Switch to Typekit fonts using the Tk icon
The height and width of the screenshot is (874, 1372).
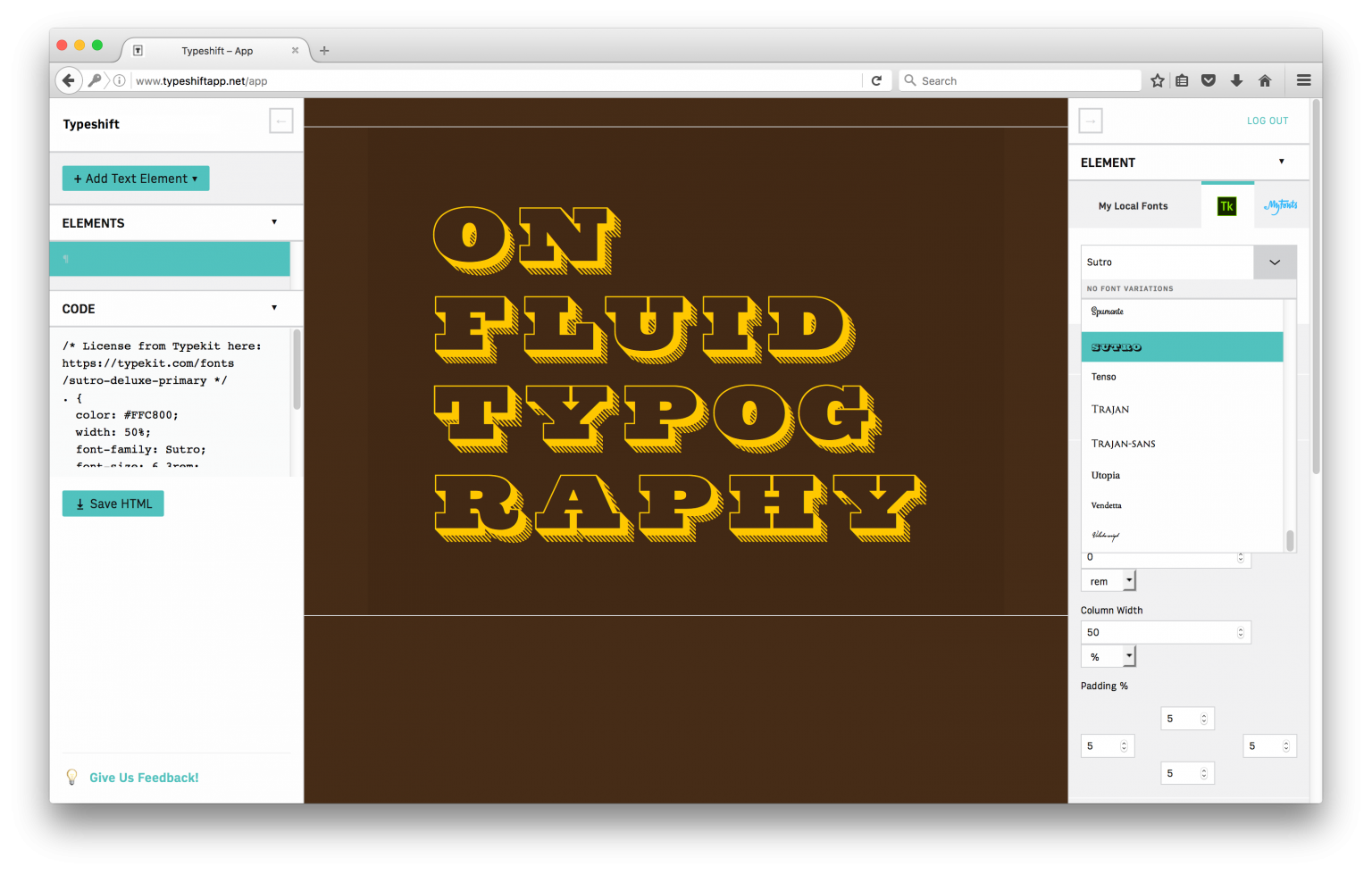[x=1226, y=205]
